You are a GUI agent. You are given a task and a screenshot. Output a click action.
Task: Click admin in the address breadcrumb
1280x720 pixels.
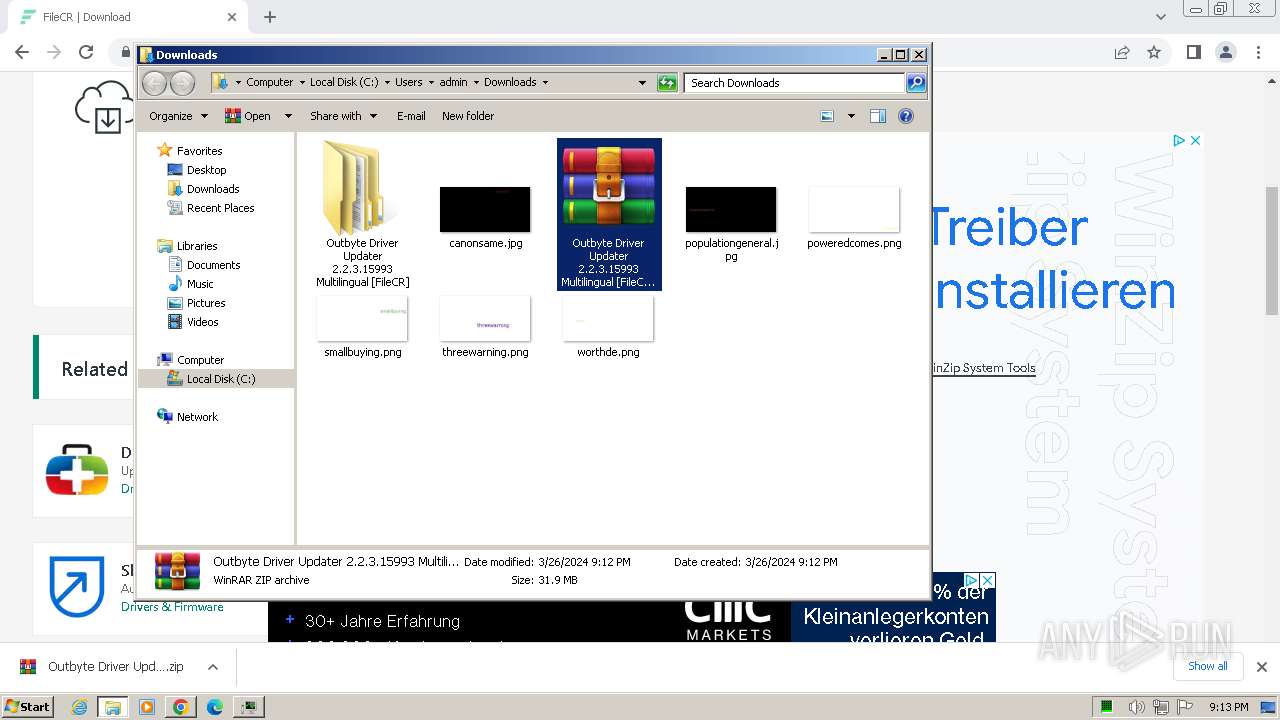(453, 83)
